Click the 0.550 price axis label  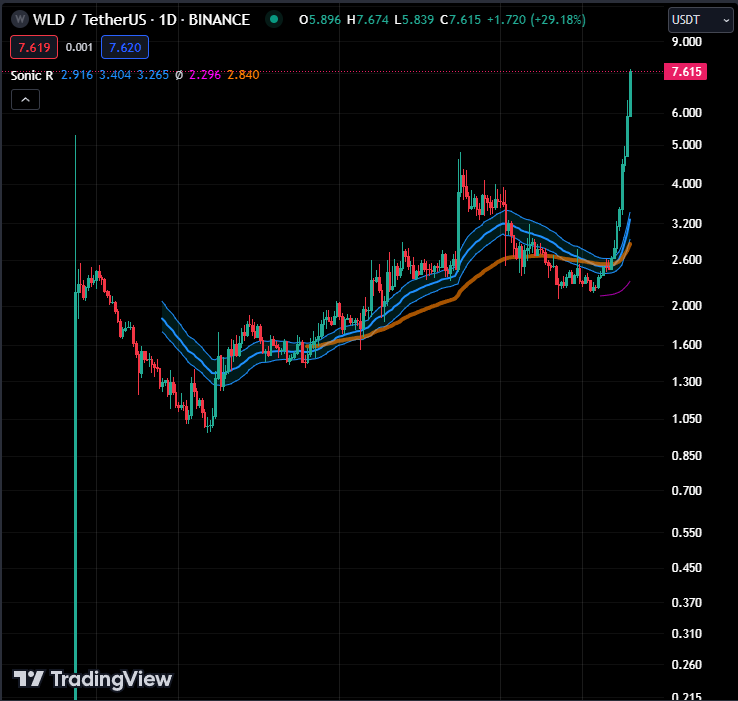click(x=687, y=532)
